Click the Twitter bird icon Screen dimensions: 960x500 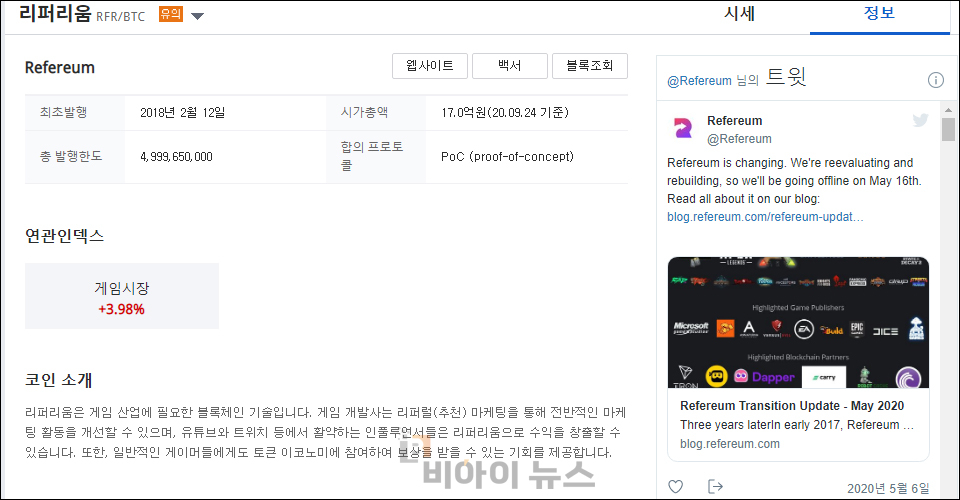pos(920,120)
